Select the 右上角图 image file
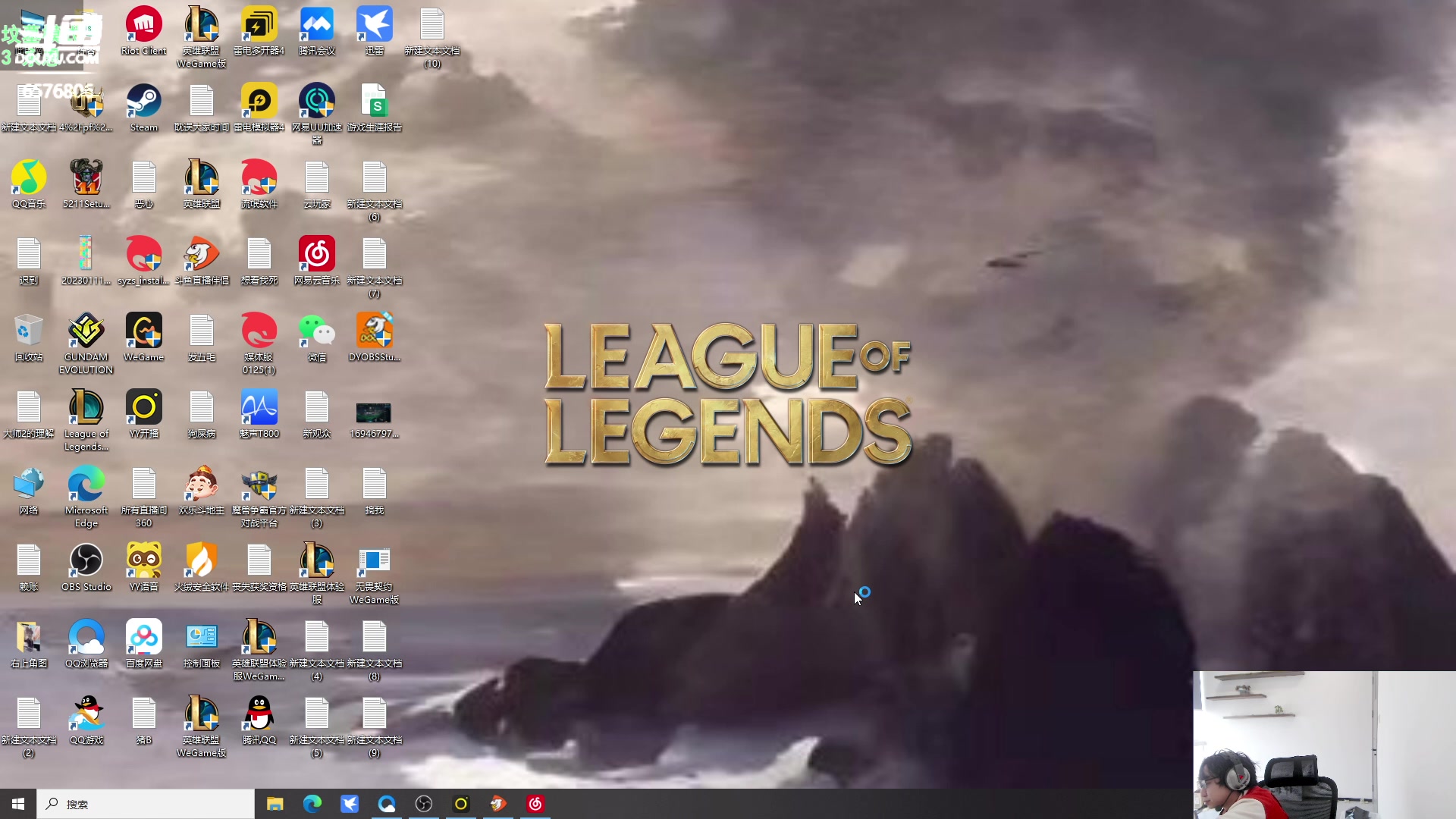The width and height of the screenshot is (1456, 819). (x=29, y=645)
